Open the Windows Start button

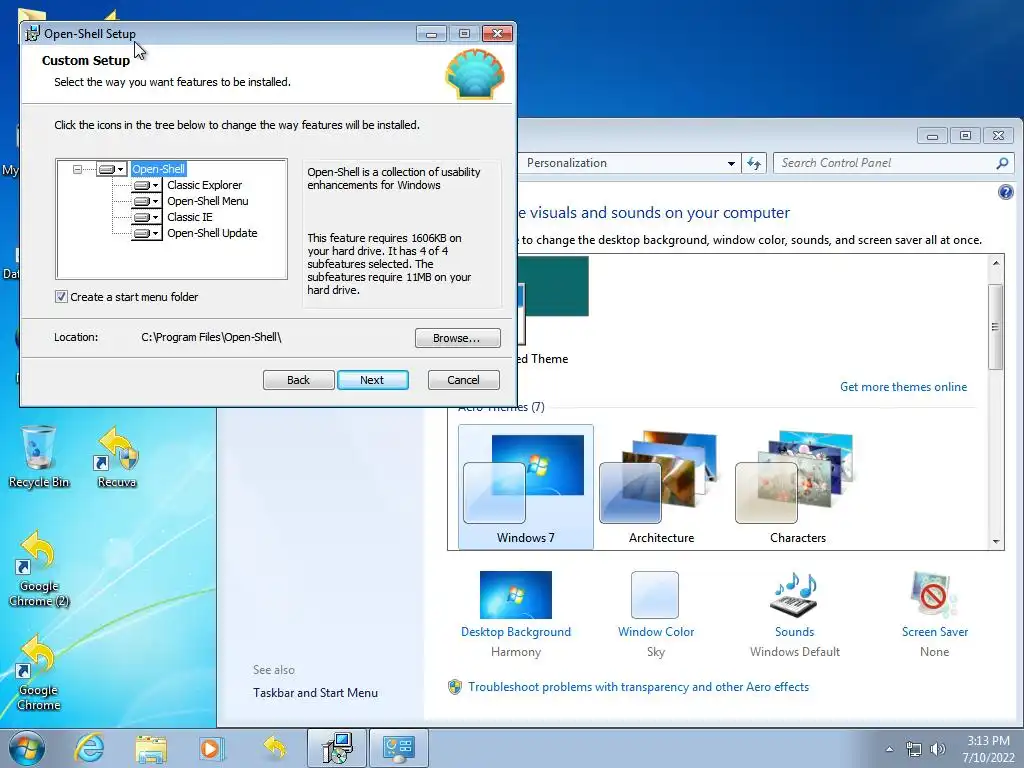coord(27,748)
